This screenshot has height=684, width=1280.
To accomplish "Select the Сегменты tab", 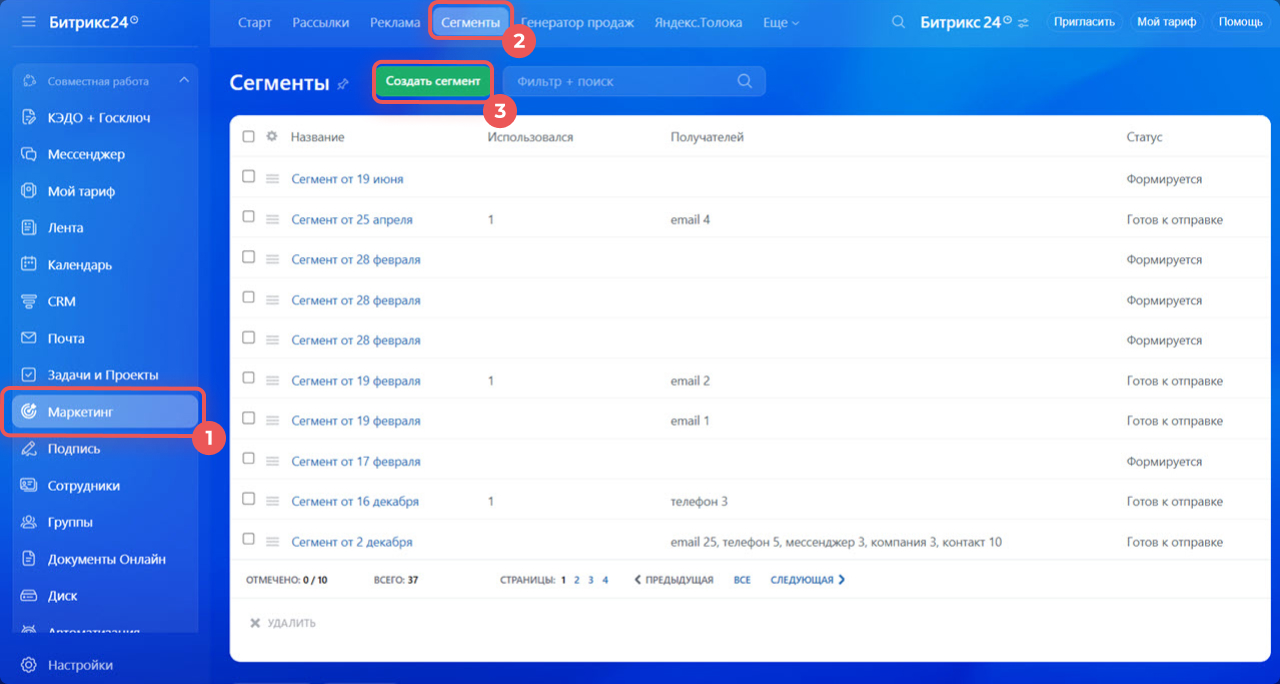I will point(470,22).
